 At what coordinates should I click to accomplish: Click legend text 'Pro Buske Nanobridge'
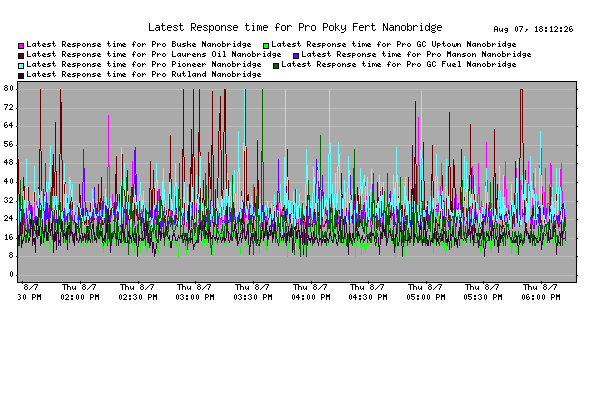point(201,44)
